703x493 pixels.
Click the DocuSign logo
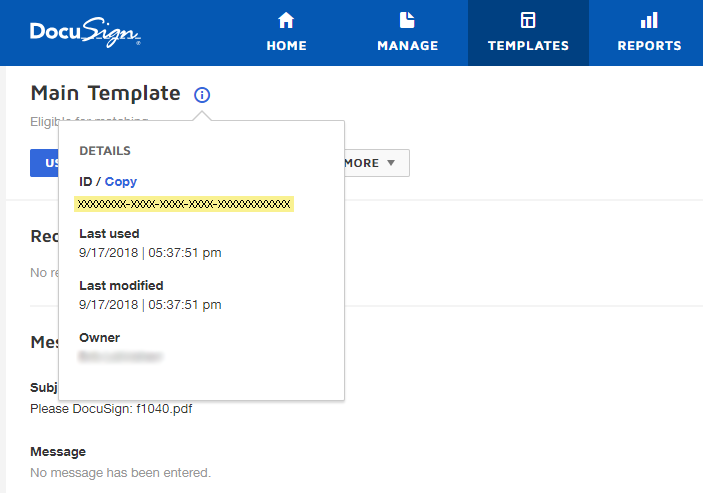85,32
